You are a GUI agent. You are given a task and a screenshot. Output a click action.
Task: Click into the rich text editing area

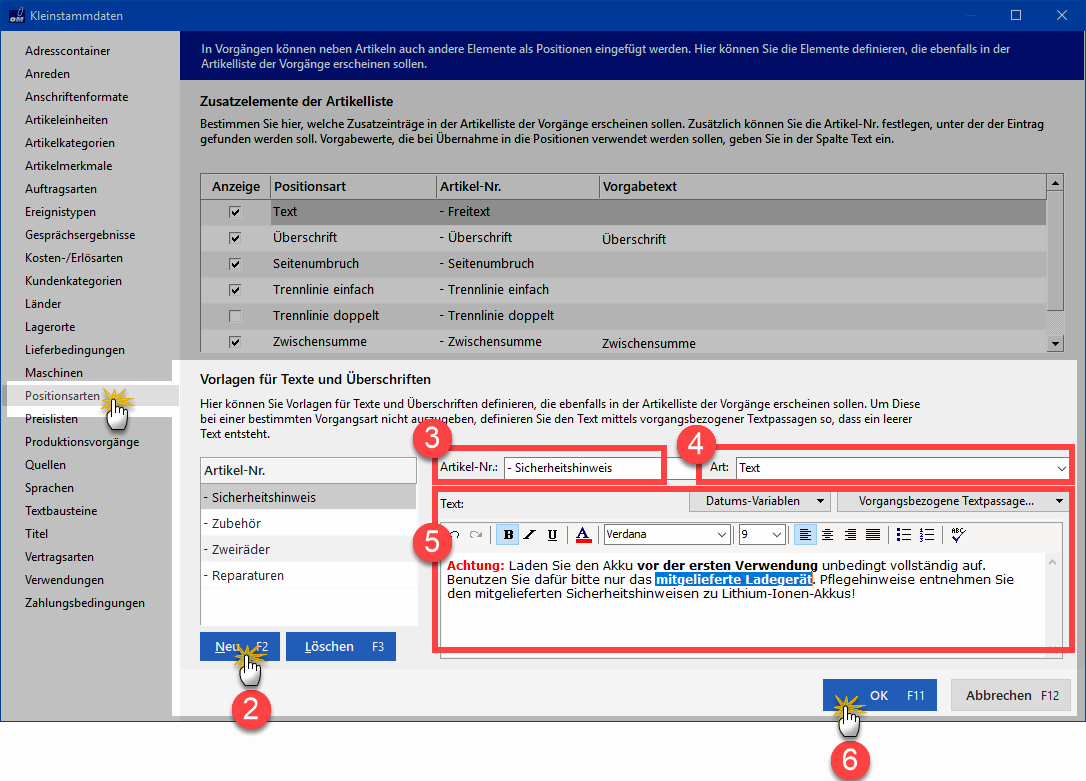tap(742, 600)
